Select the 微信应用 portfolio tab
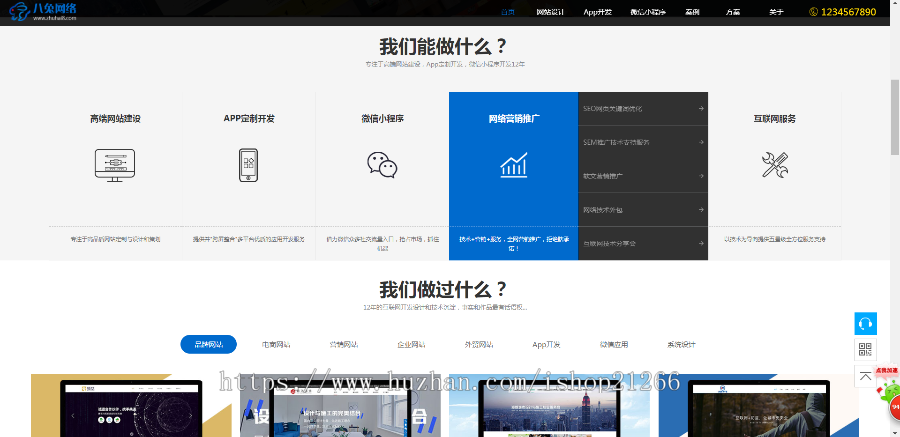 point(614,345)
